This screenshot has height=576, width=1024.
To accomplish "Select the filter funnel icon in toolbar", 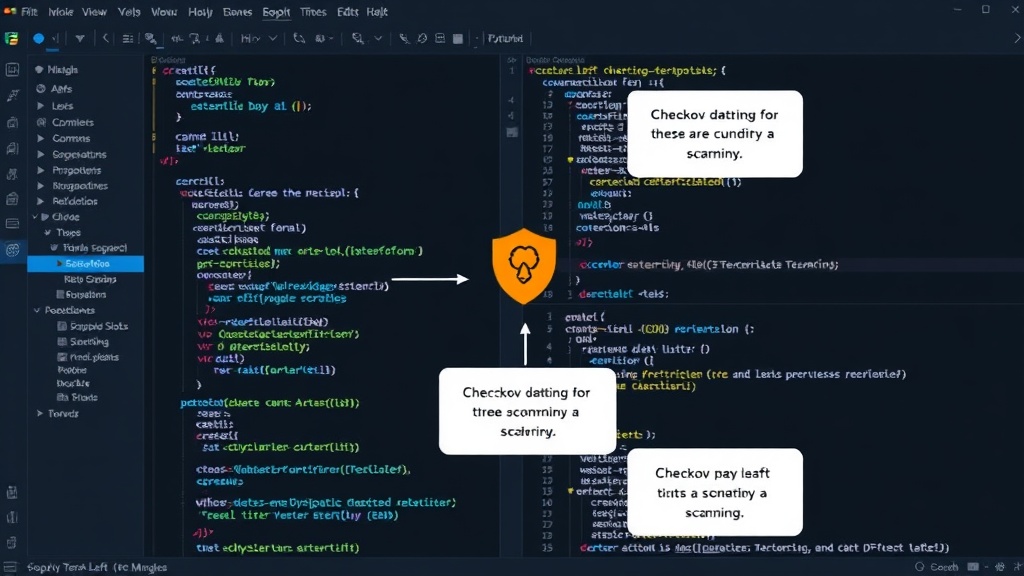I will pos(80,39).
